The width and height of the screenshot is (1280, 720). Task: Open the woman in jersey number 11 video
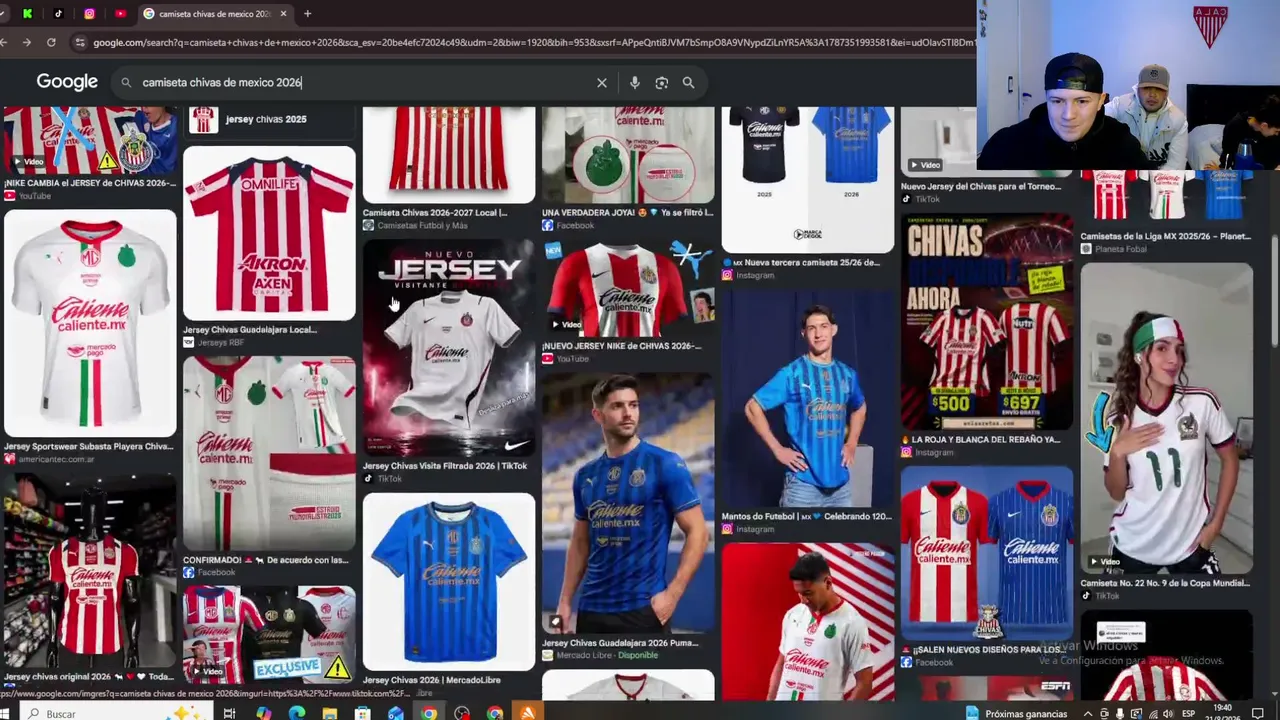[1166, 418]
